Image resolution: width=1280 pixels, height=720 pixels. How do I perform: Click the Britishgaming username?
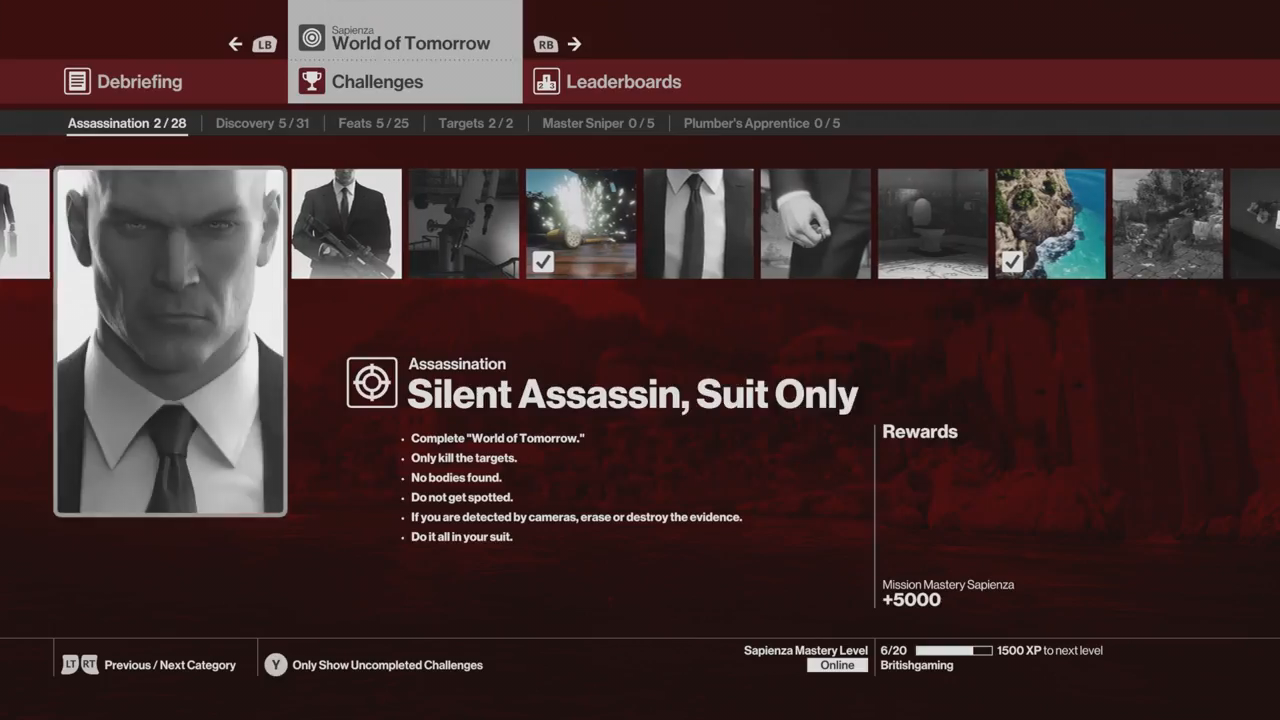click(x=917, y=665)
